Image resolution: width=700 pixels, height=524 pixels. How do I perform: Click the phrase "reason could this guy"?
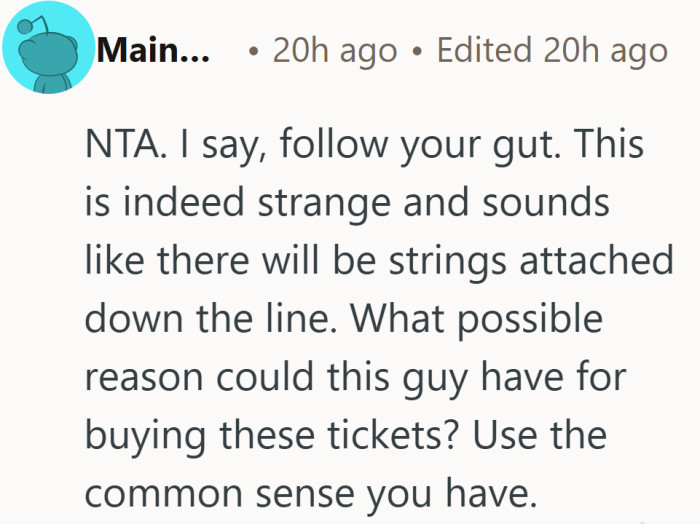tap(265, 375)
